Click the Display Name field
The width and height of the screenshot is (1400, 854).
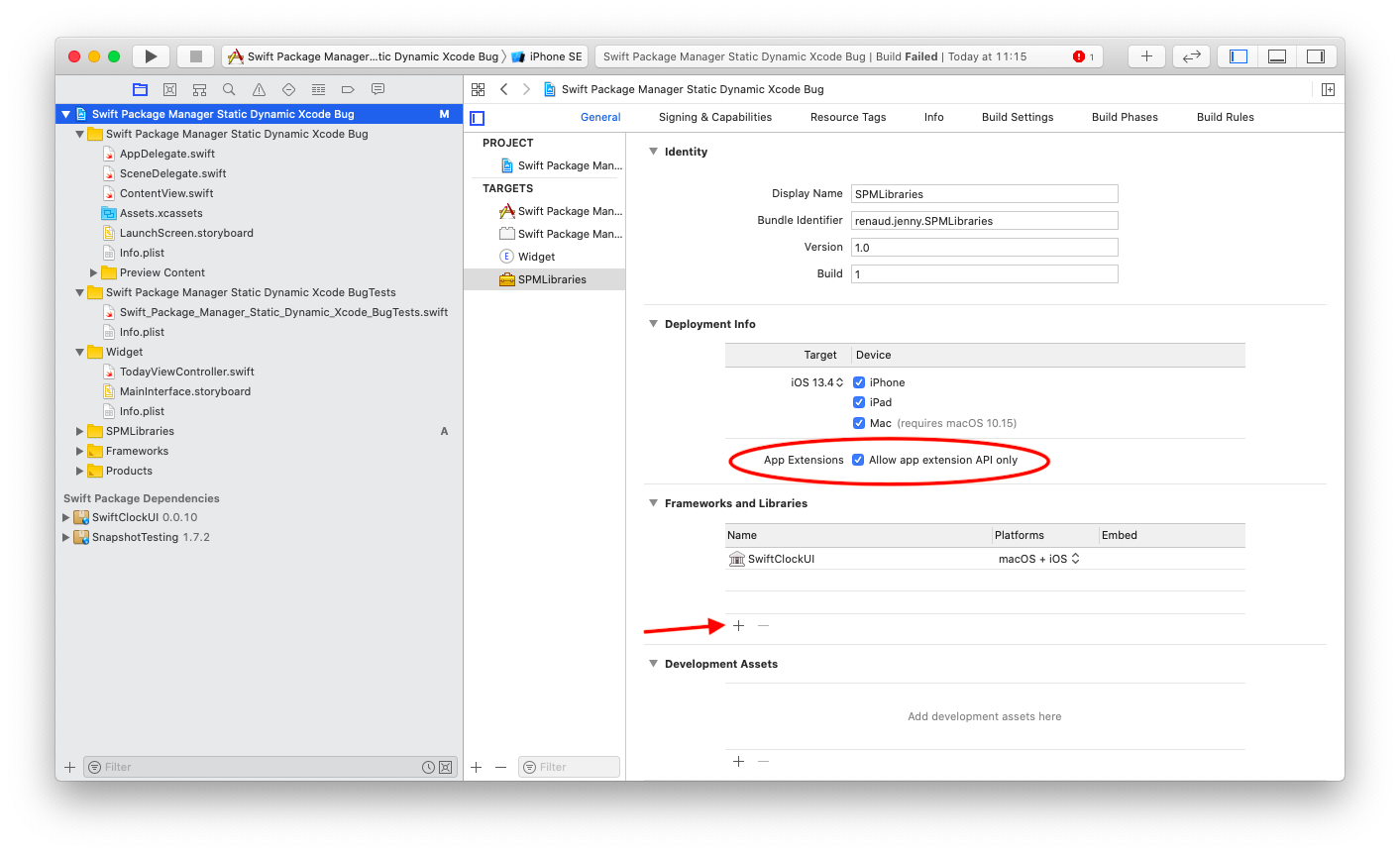[x=985, y=194]
